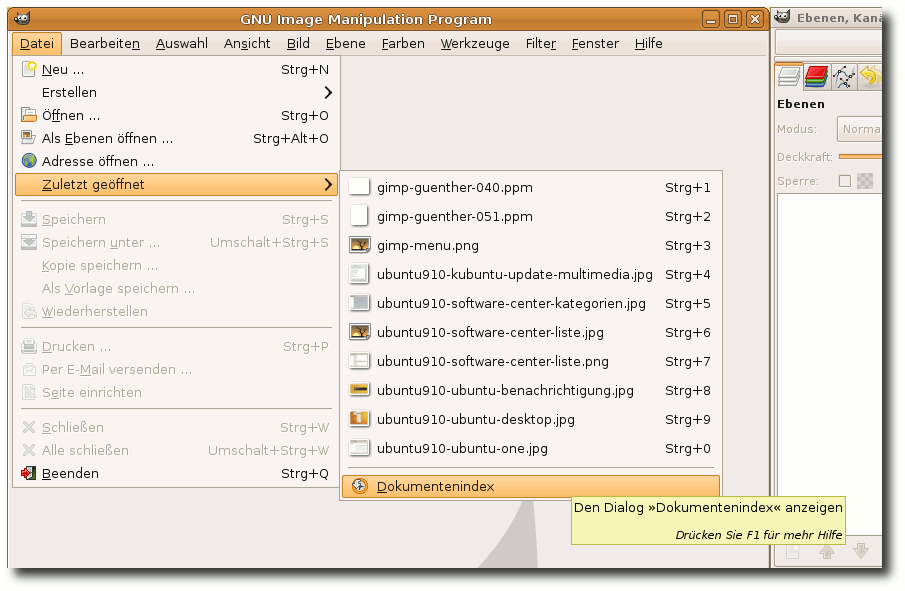Open the Paths tab icon in dock
Screen dimensions: 905x591
click(x=844, y=76)
